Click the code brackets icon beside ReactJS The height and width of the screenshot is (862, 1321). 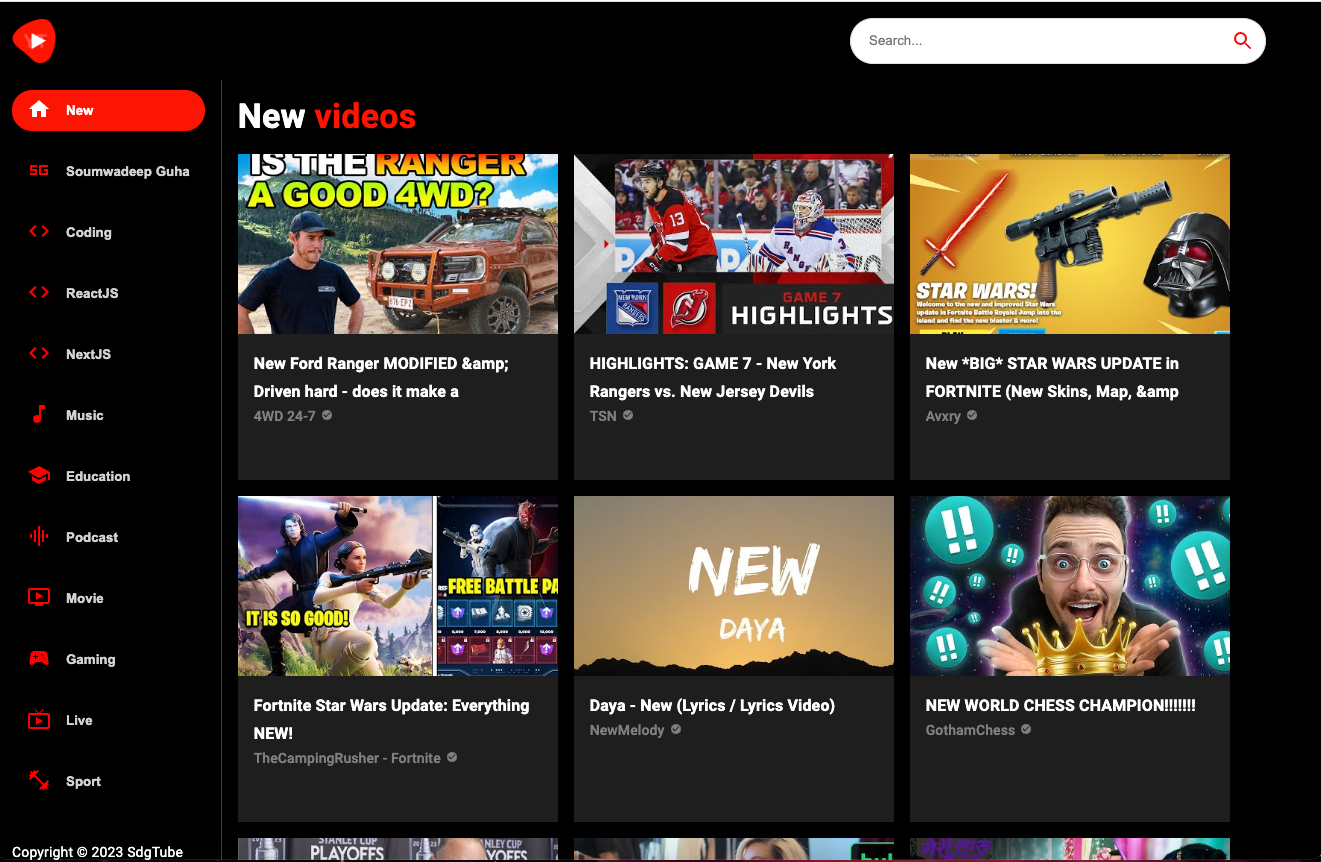click(x=39, y=293)
